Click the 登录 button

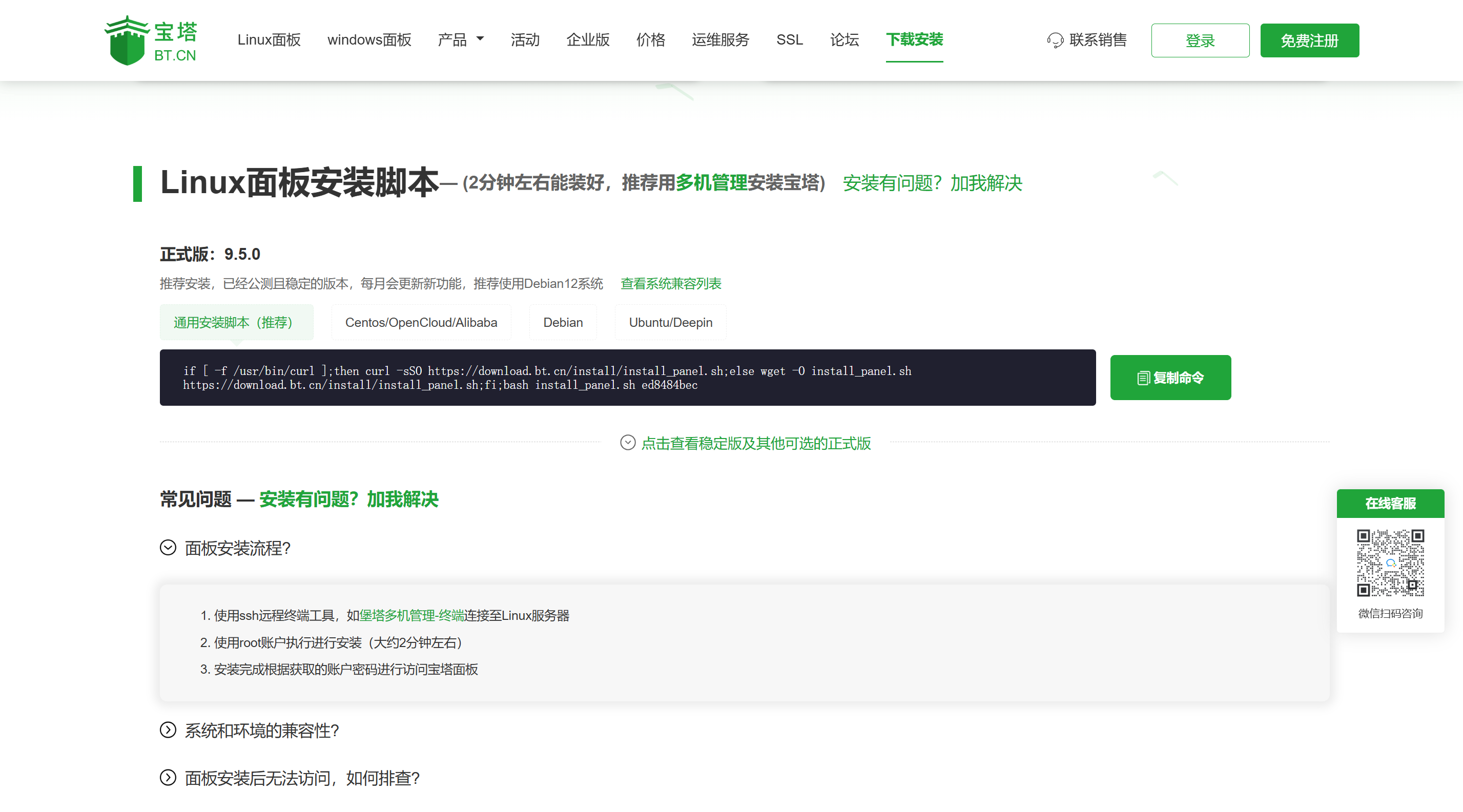click(x=1200, y=40)
